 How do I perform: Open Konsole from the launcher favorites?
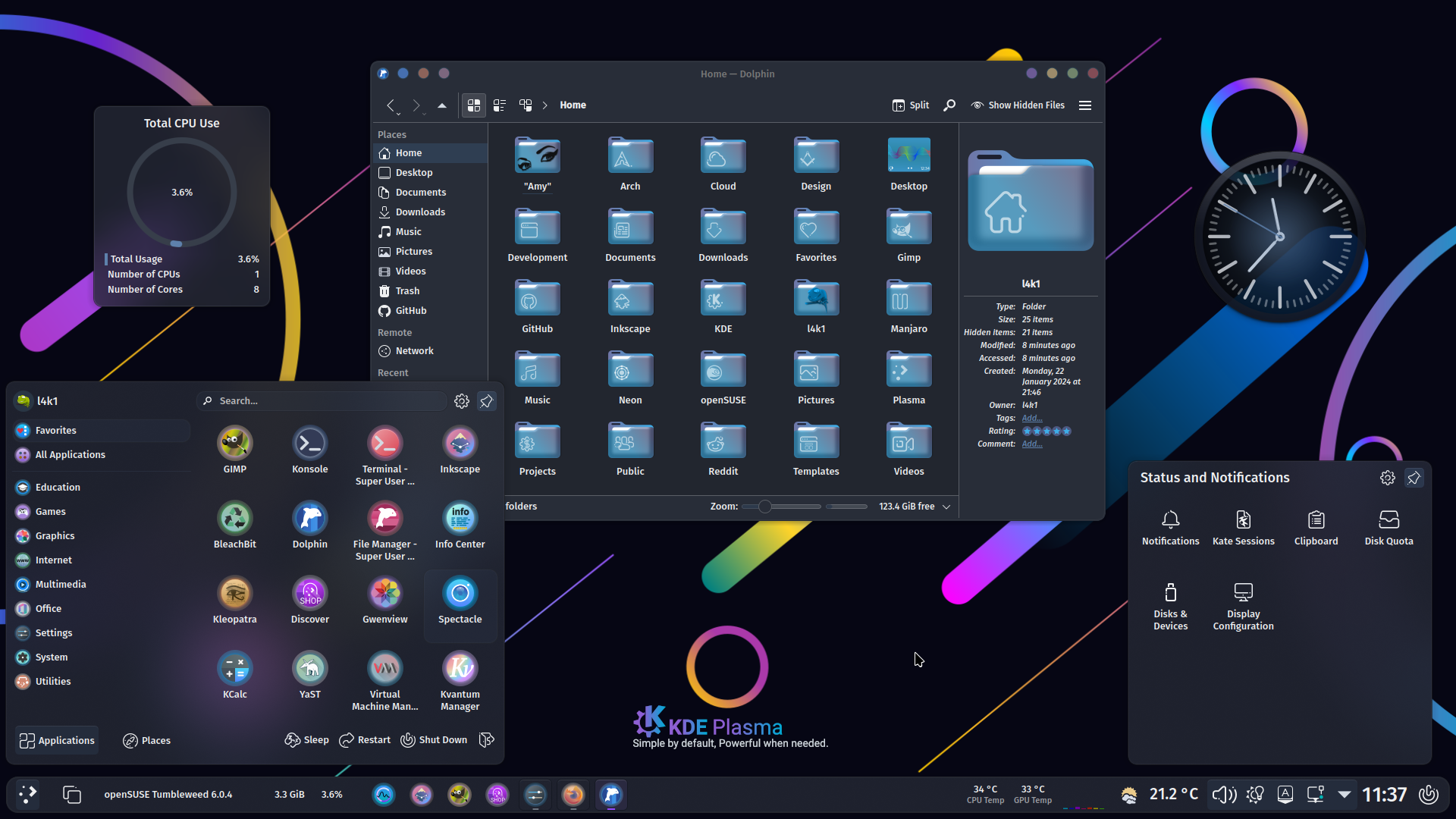309,450
